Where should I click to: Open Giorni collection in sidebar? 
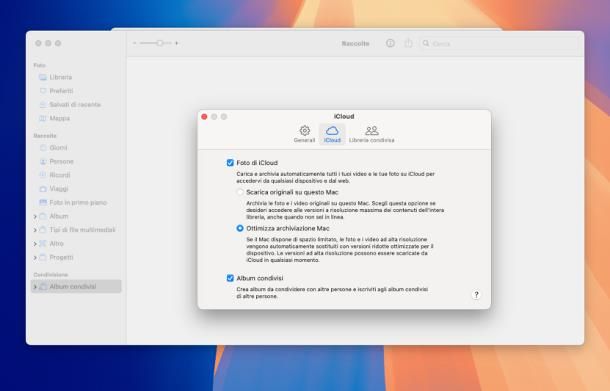pyautogui.click(x=58, y=147)
